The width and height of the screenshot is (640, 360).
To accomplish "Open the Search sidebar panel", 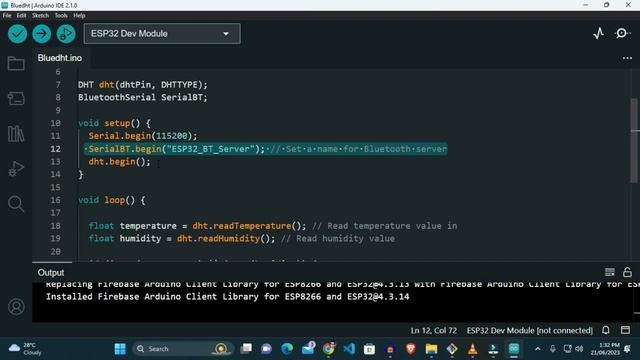I will tap(16, 204).
